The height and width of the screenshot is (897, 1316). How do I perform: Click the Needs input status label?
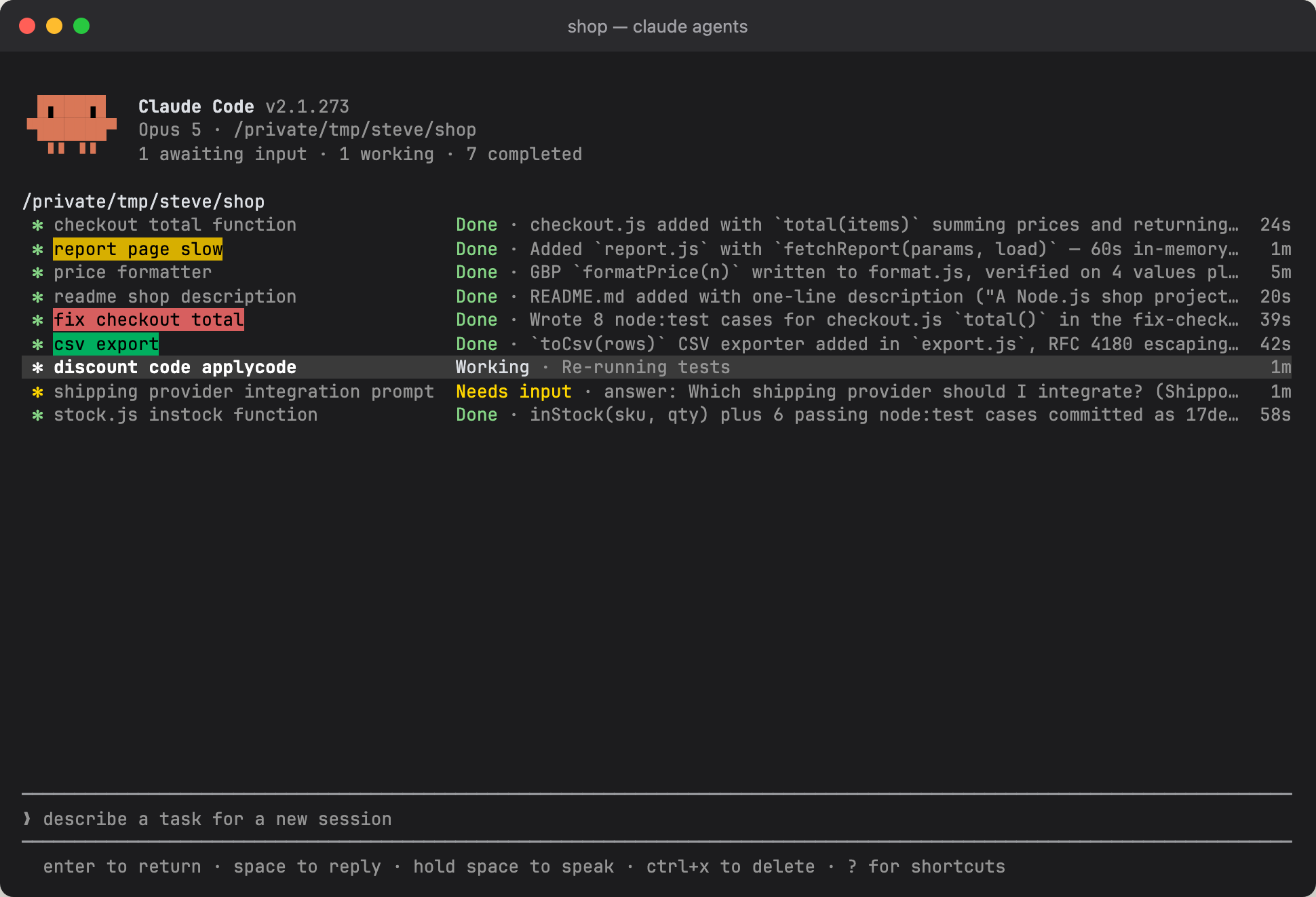tap(514, 392)
